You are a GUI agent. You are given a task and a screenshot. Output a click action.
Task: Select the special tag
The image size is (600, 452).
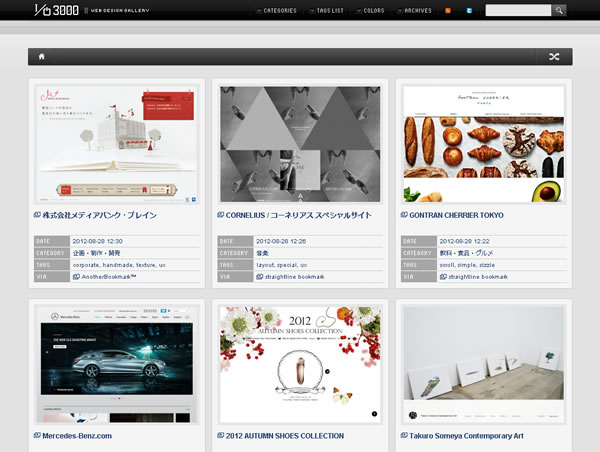pos(287,265)
